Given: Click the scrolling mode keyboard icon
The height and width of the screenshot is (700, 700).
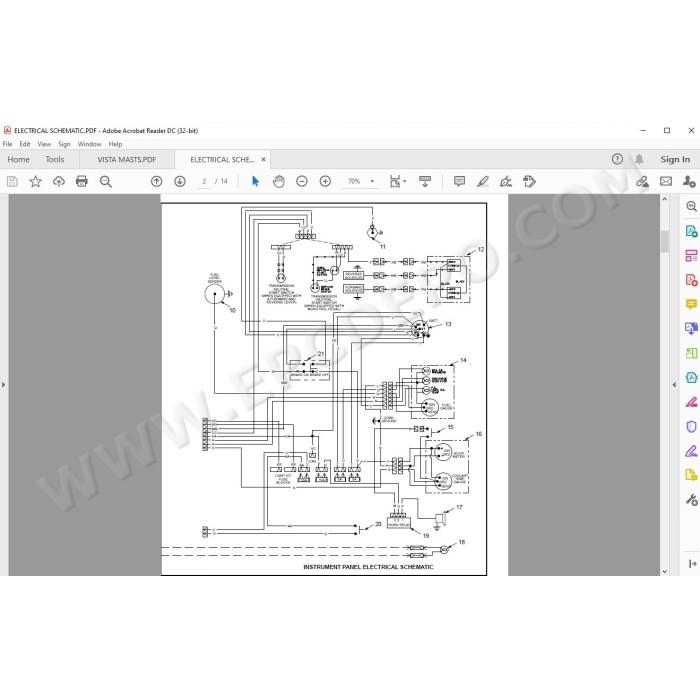Looking at the screenshot, I should coord(425,181).
